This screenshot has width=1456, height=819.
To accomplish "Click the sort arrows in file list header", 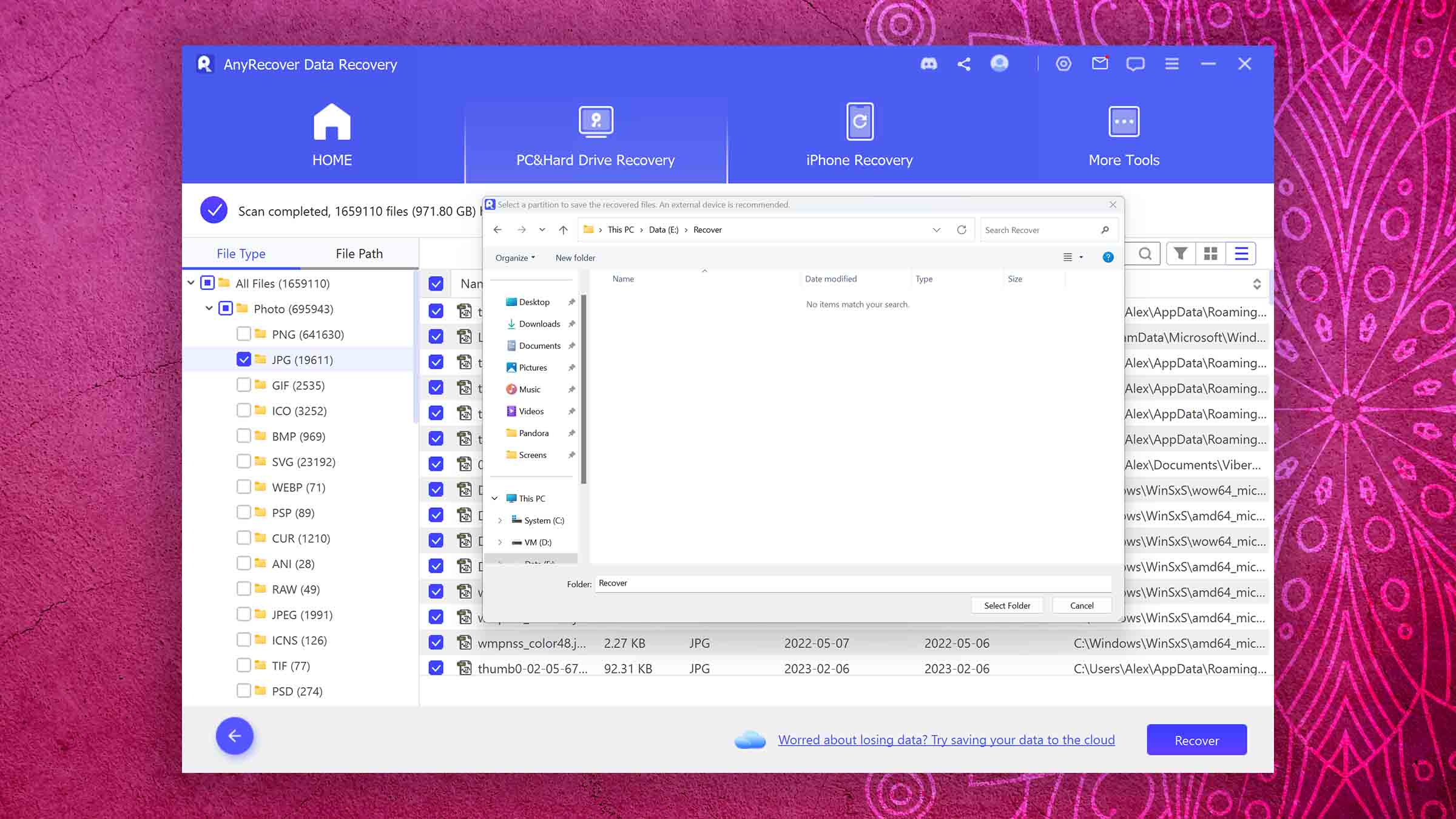I will [x=1257, y=284].
